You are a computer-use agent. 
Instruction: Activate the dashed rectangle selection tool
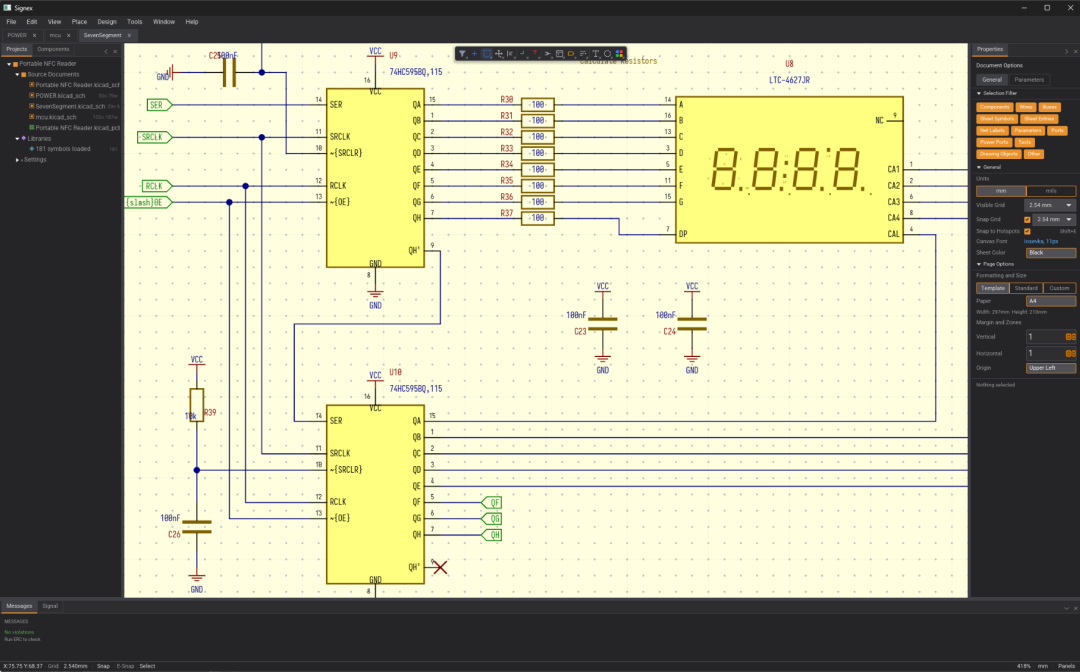486,54
